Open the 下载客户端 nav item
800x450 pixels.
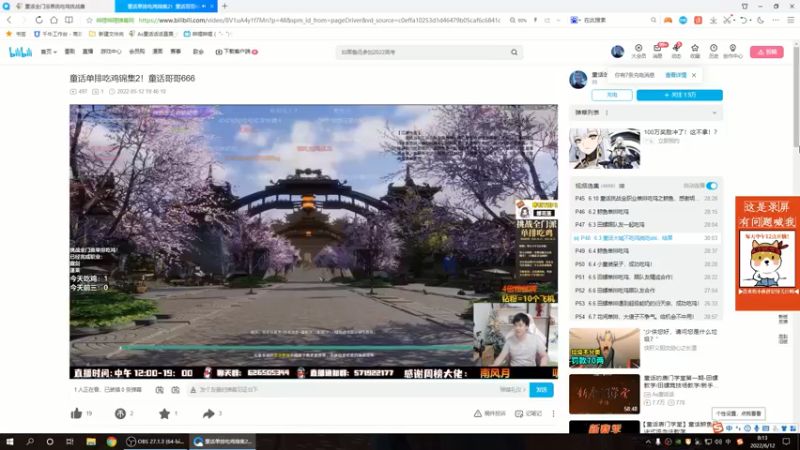236,52
